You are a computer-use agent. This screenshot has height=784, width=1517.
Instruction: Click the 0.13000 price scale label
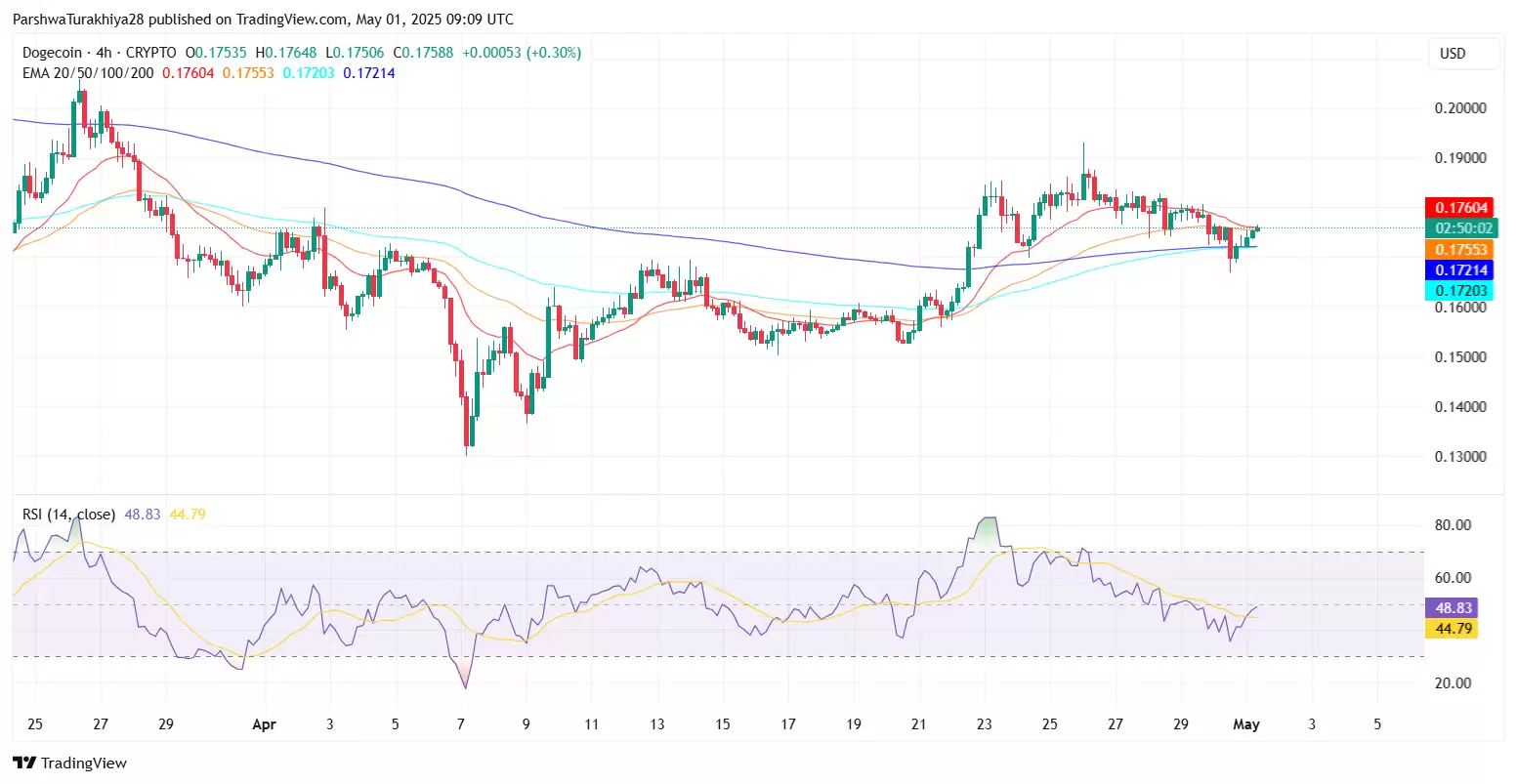click(x=1460, y=457)
